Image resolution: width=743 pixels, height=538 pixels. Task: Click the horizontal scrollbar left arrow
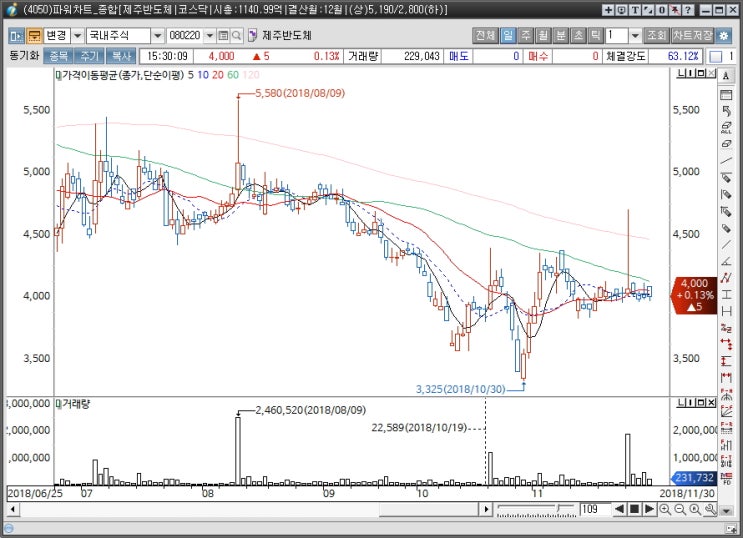point(12,510)
